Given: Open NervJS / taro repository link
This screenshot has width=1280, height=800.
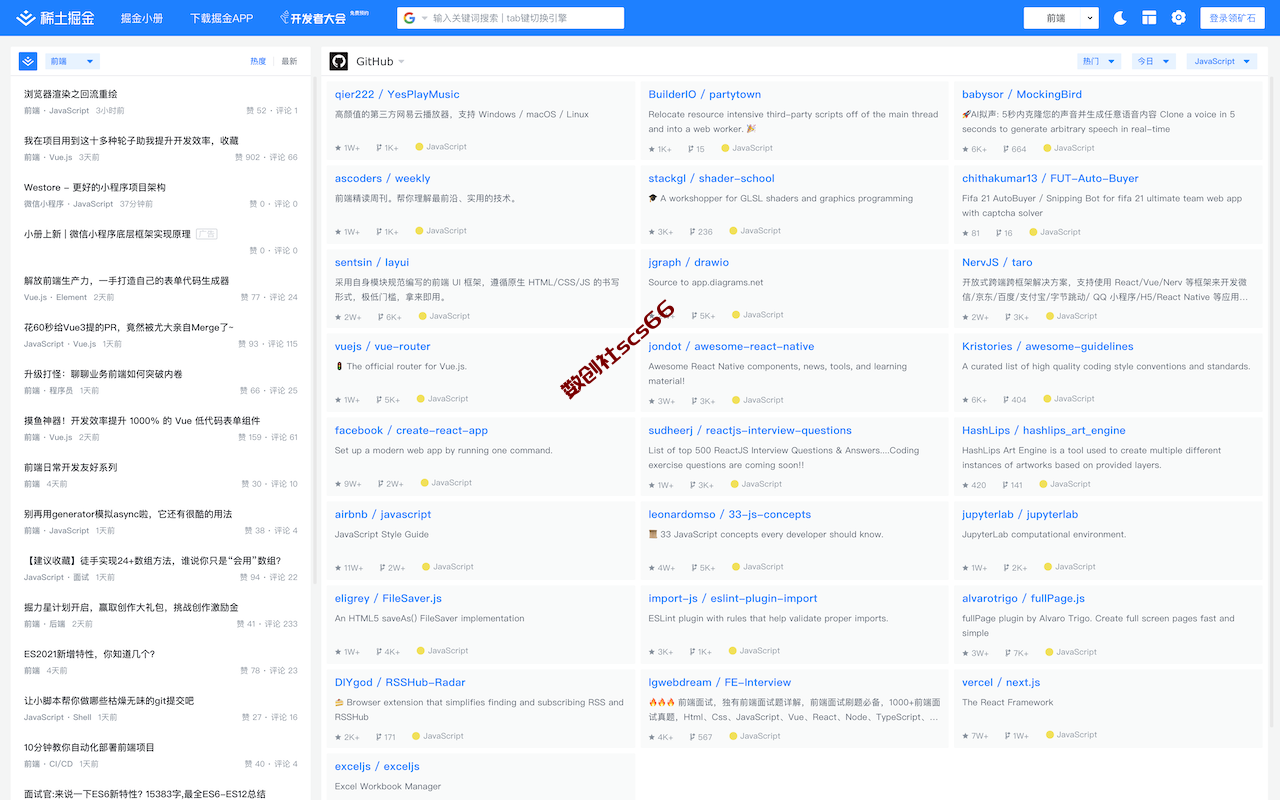Looking at the screenshot, I should click(x=997, y=262).
